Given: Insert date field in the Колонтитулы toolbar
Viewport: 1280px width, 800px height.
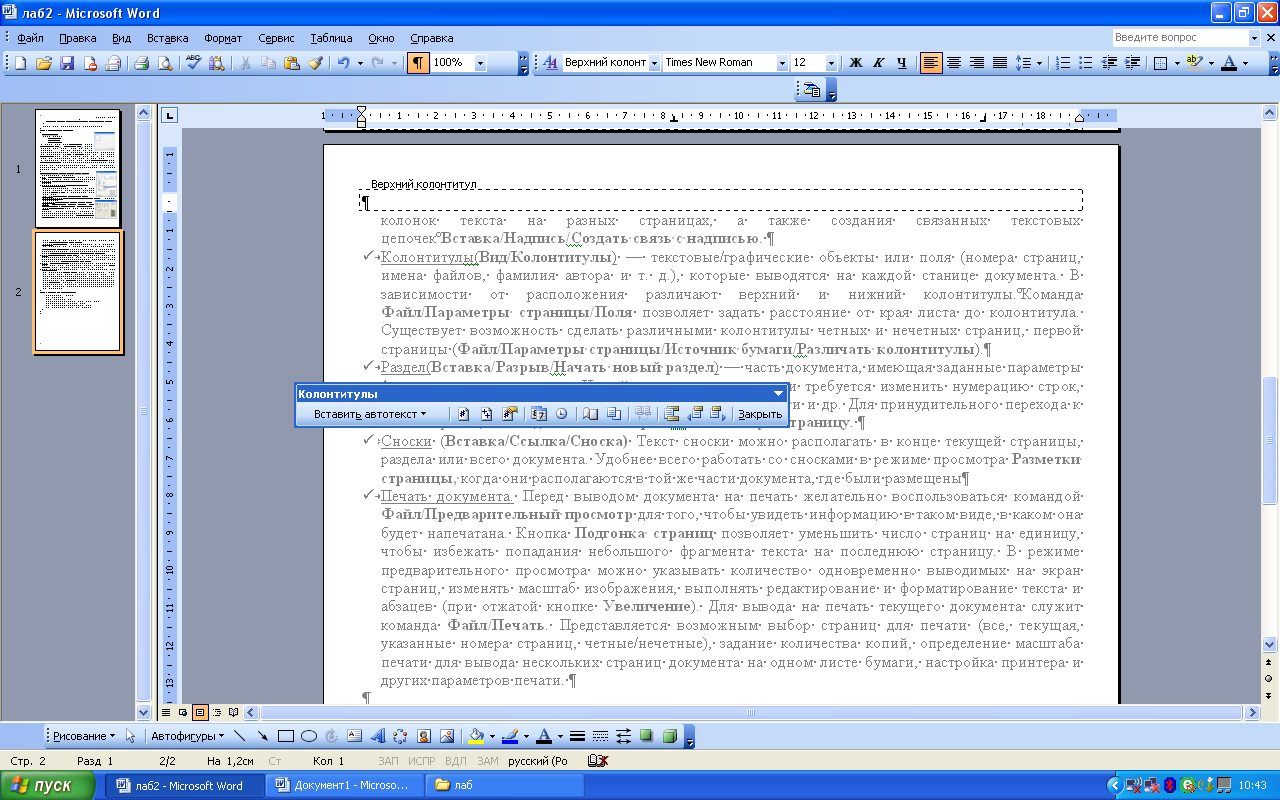Looking at the screenshot, I should click(539, 413).
